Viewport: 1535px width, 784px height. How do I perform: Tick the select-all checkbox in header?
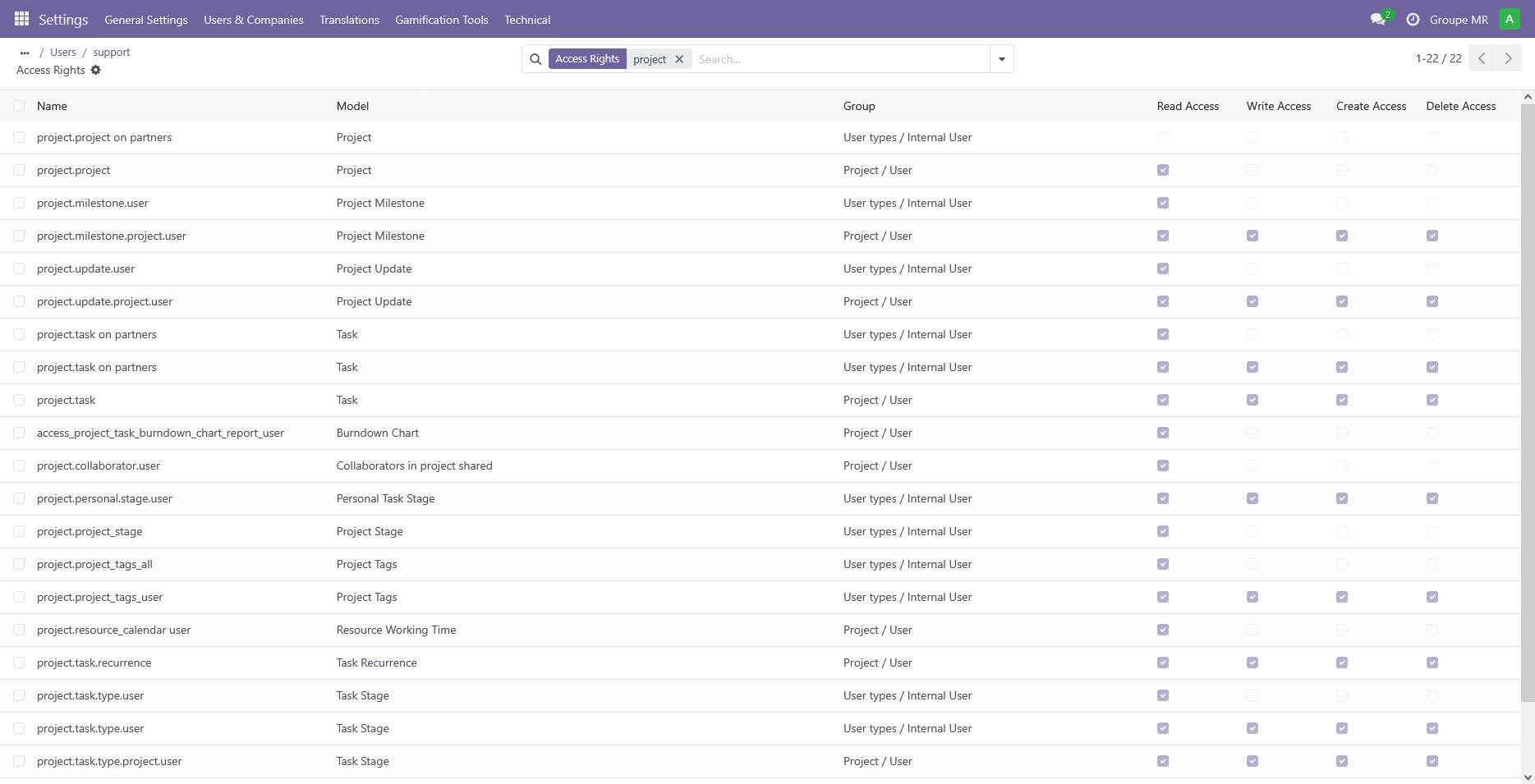(x=19, y=106)
